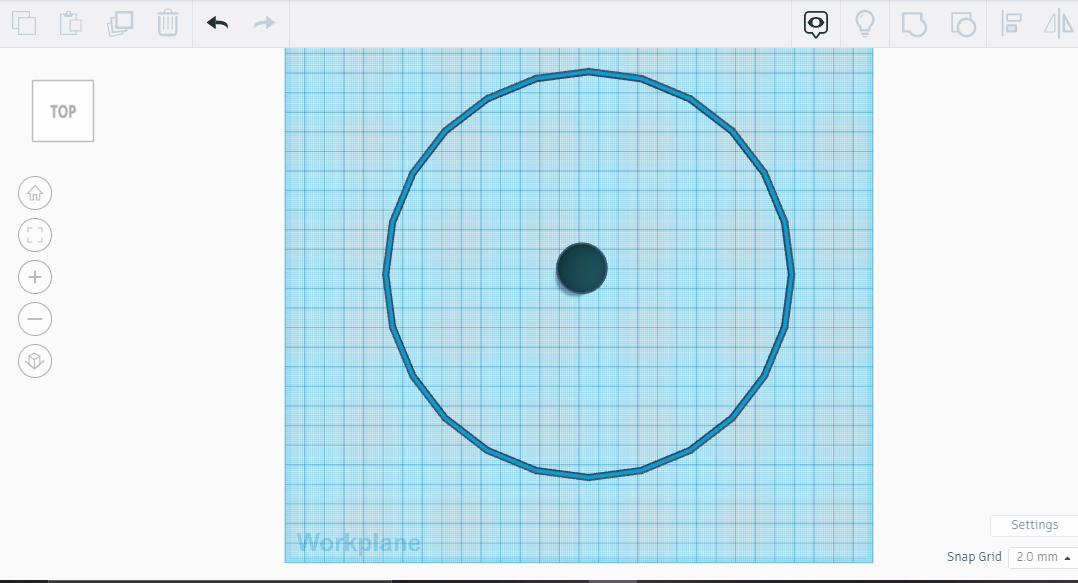Fit selection to the view
The height and width of the screenshot is (583, 1078).
[35, 235]
